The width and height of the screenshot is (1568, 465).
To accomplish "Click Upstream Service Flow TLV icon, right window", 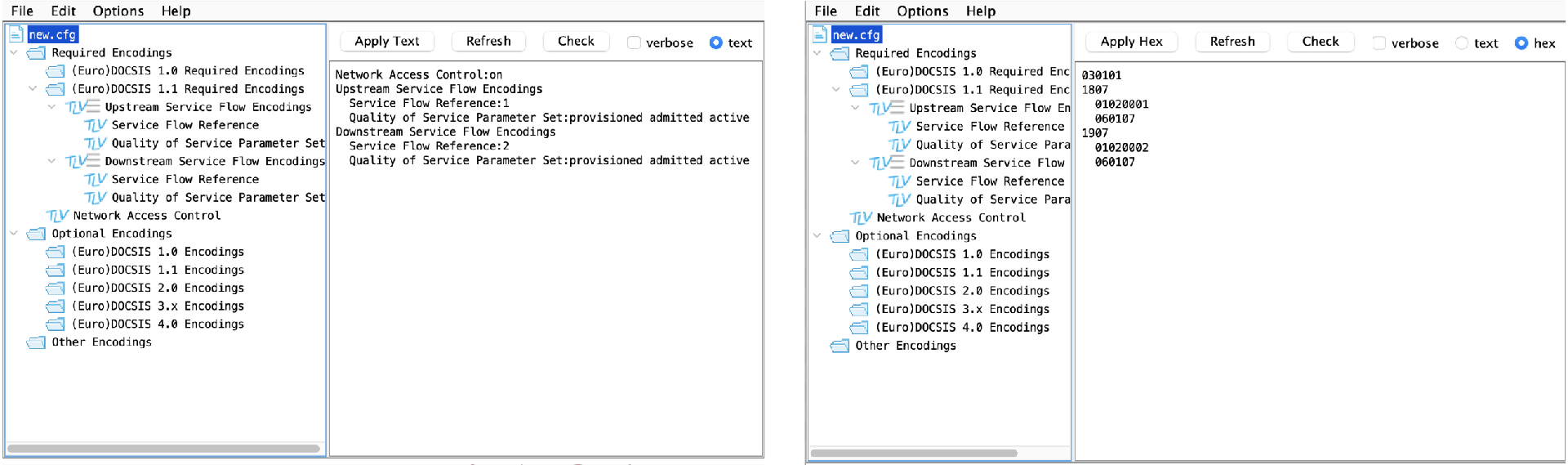I will (x=886, y=108).
